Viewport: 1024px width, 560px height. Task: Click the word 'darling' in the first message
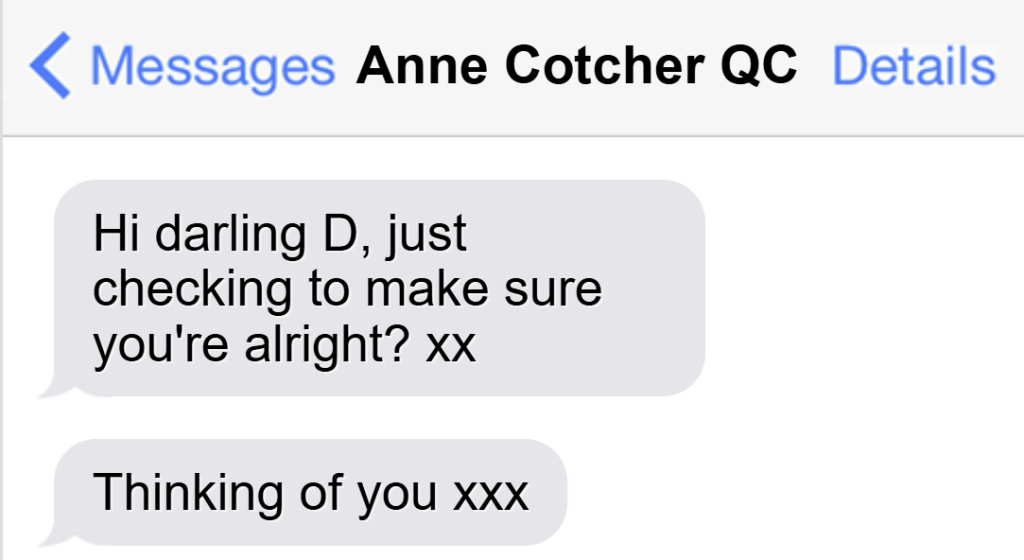(231, 234)
